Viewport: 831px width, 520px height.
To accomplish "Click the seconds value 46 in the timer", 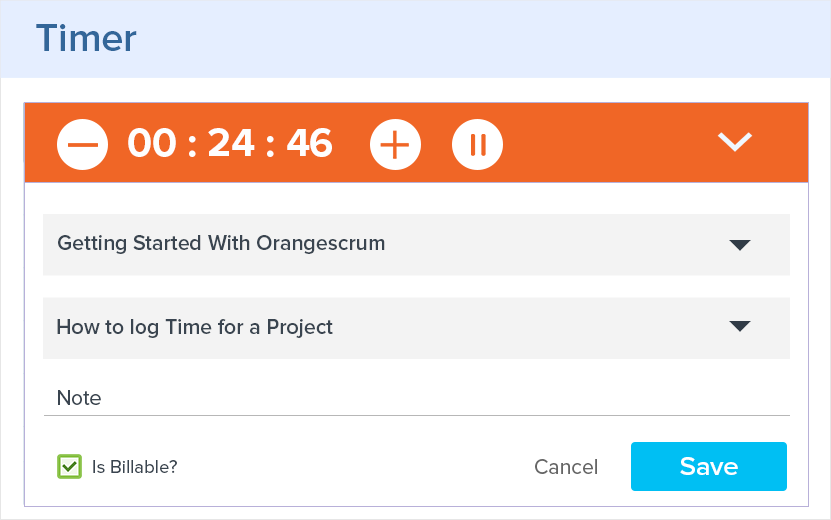I will (309, 144).
